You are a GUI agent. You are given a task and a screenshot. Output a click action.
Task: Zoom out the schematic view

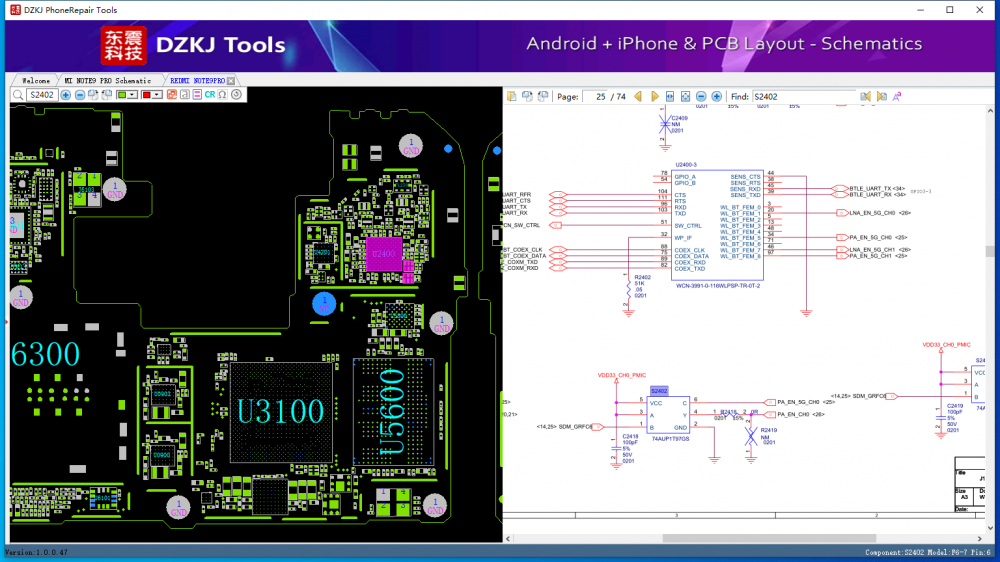702,97
